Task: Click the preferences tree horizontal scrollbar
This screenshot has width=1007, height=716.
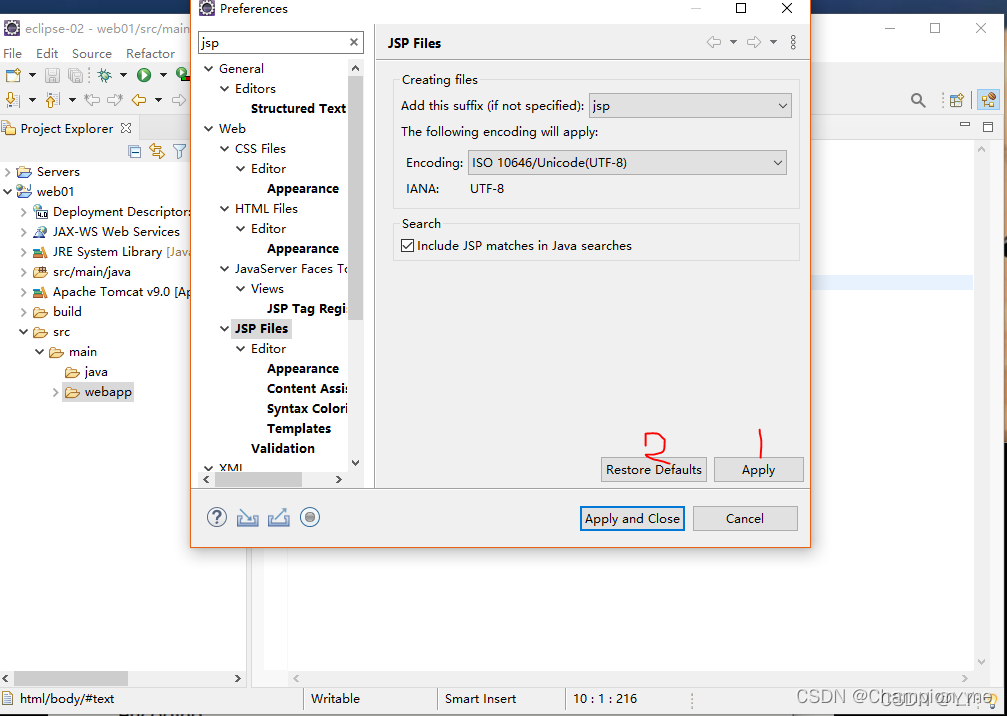Action: pos(258,480)
